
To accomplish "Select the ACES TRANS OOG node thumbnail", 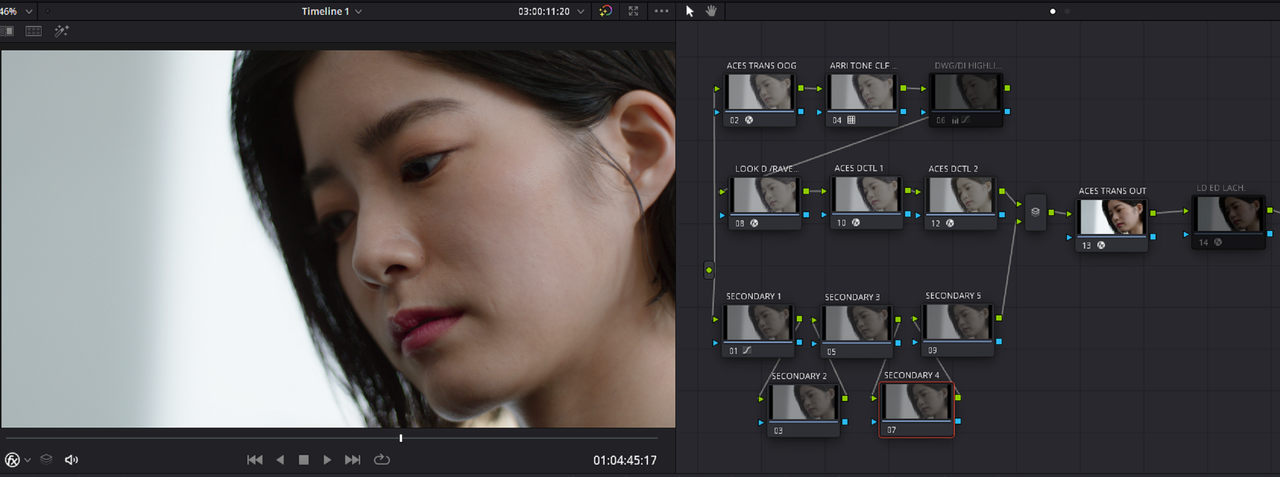I will (760, 92).
